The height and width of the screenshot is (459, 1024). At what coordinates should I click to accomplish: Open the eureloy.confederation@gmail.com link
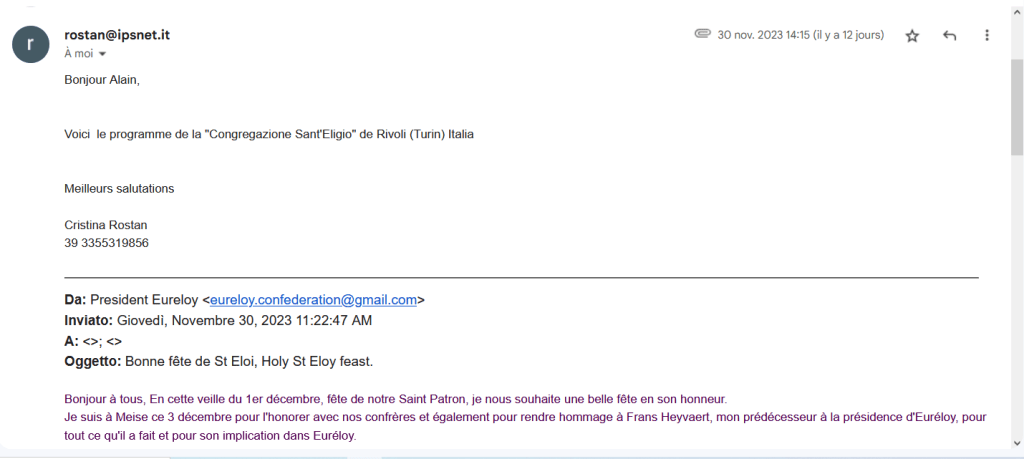313,299
